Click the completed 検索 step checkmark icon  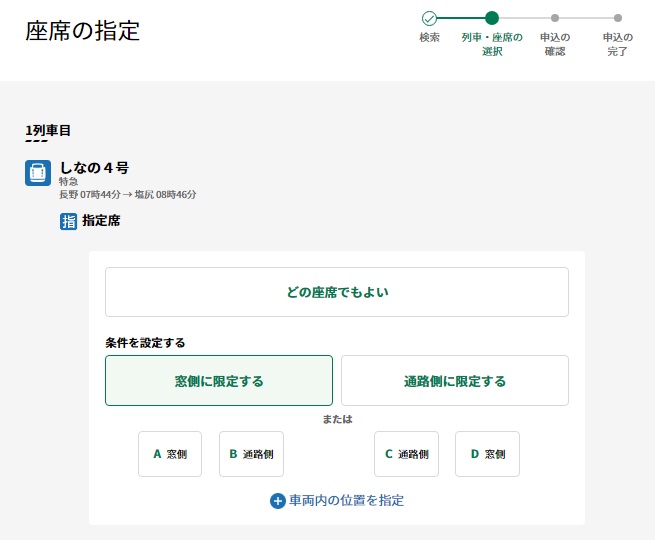pos(429,18)
